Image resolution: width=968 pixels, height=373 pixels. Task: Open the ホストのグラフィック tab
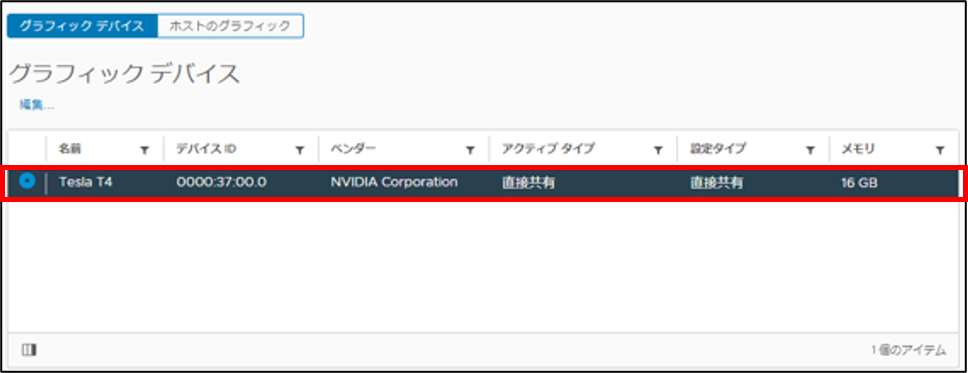(230, 27)
